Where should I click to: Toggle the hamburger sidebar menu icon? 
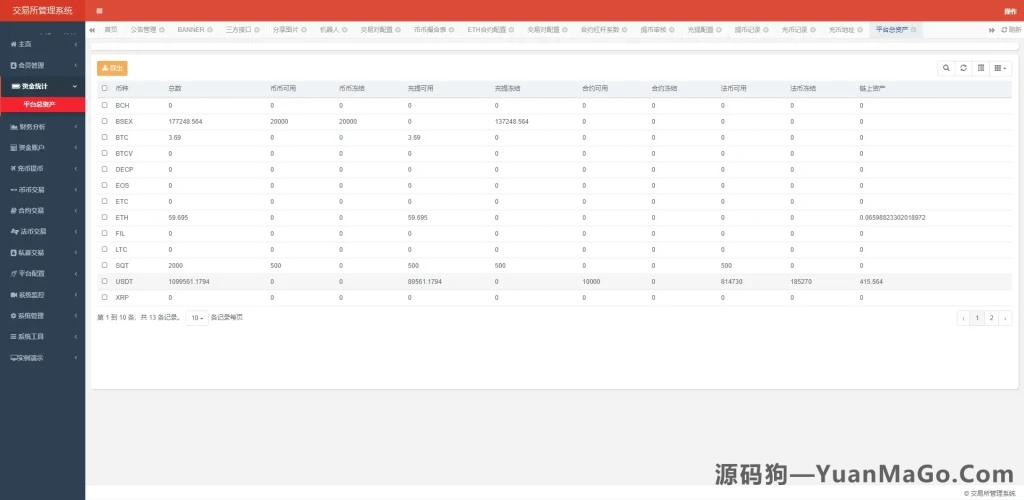[x=99, y=11]
